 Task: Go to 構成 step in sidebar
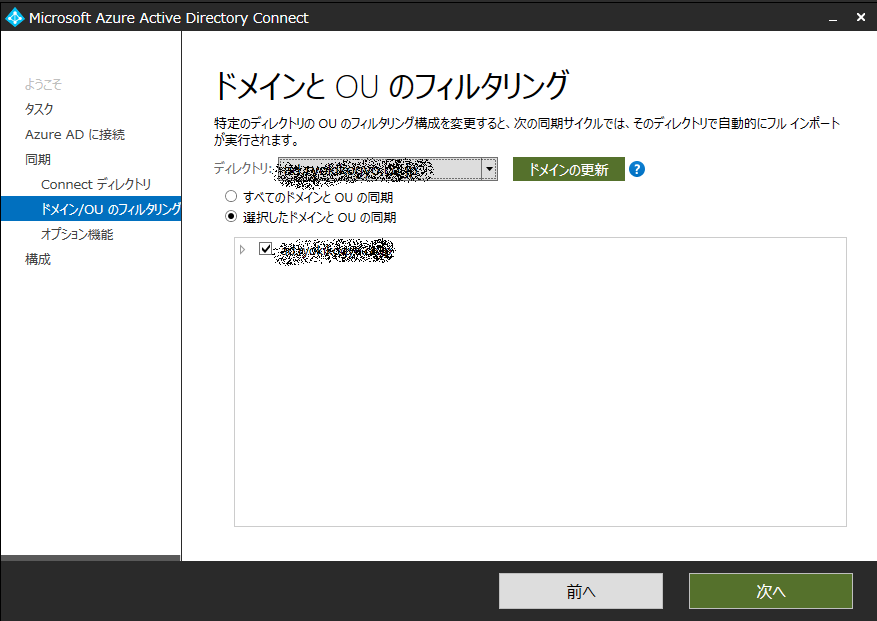point(38,259)
